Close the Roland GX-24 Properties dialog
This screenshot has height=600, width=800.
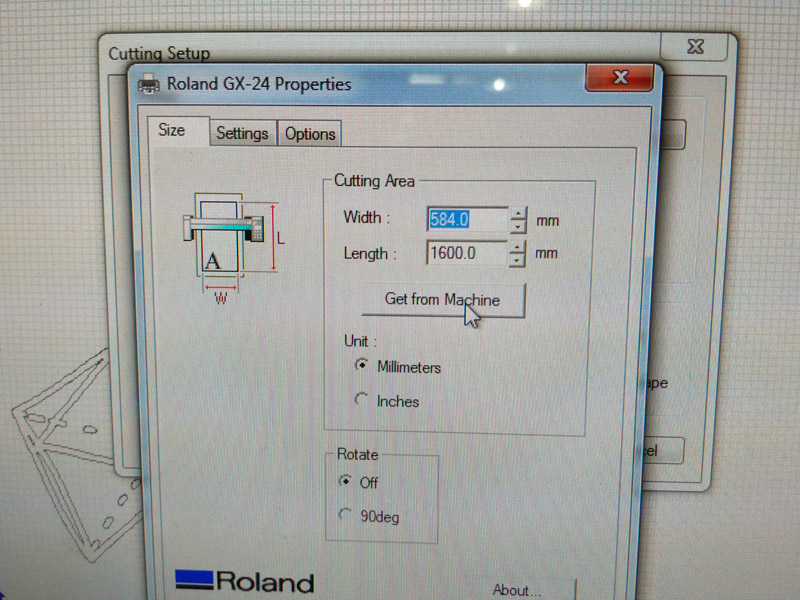click(620, 78)
